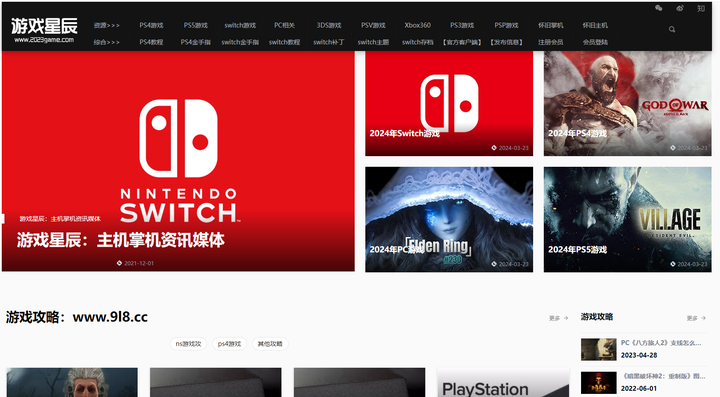This screenshot has width=720, height=397.
Task: Select the 其他攻略 filter tag
Action: coord(270,344)
